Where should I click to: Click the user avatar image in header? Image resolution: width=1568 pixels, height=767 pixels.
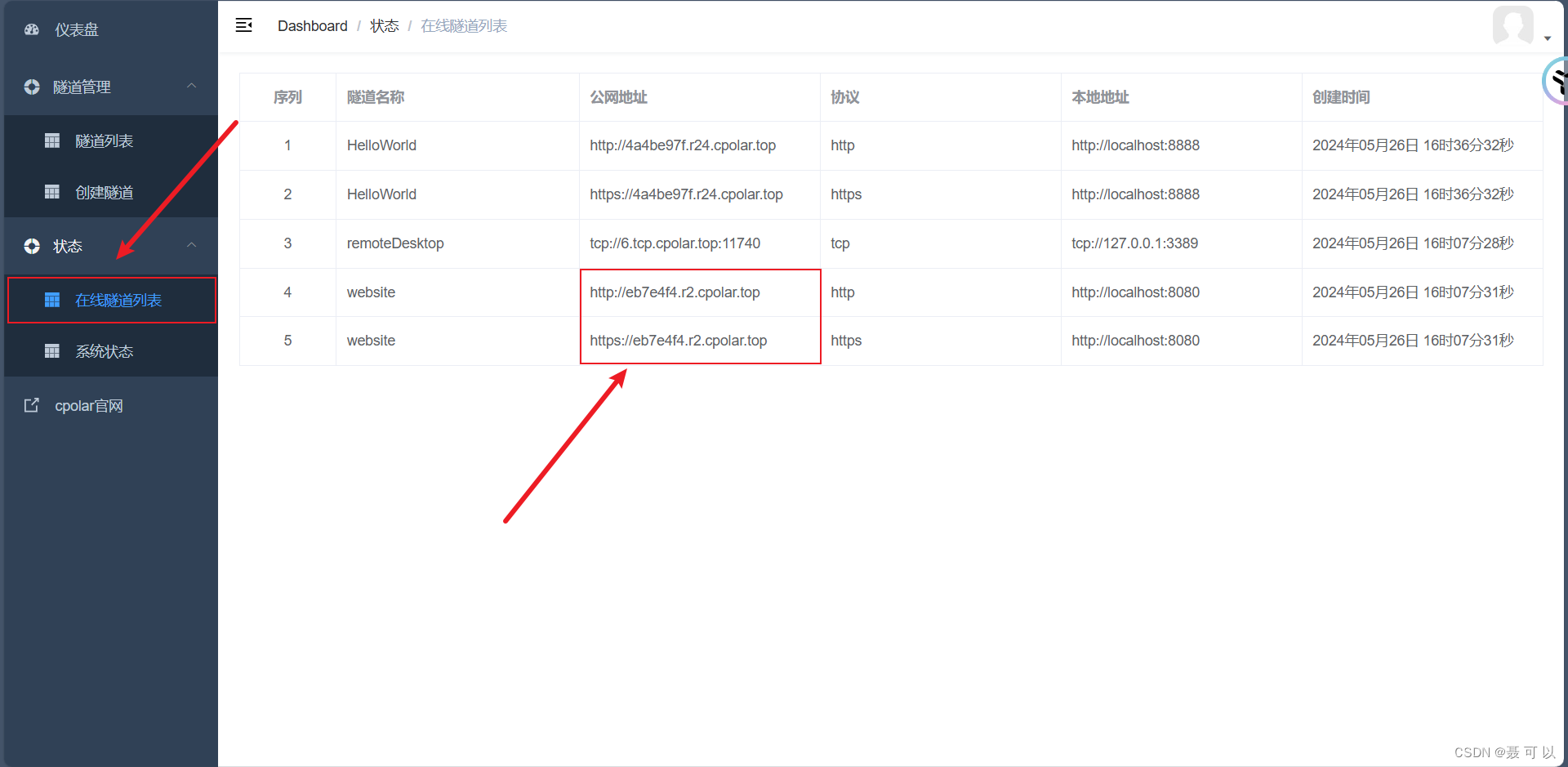[1512, 25]
